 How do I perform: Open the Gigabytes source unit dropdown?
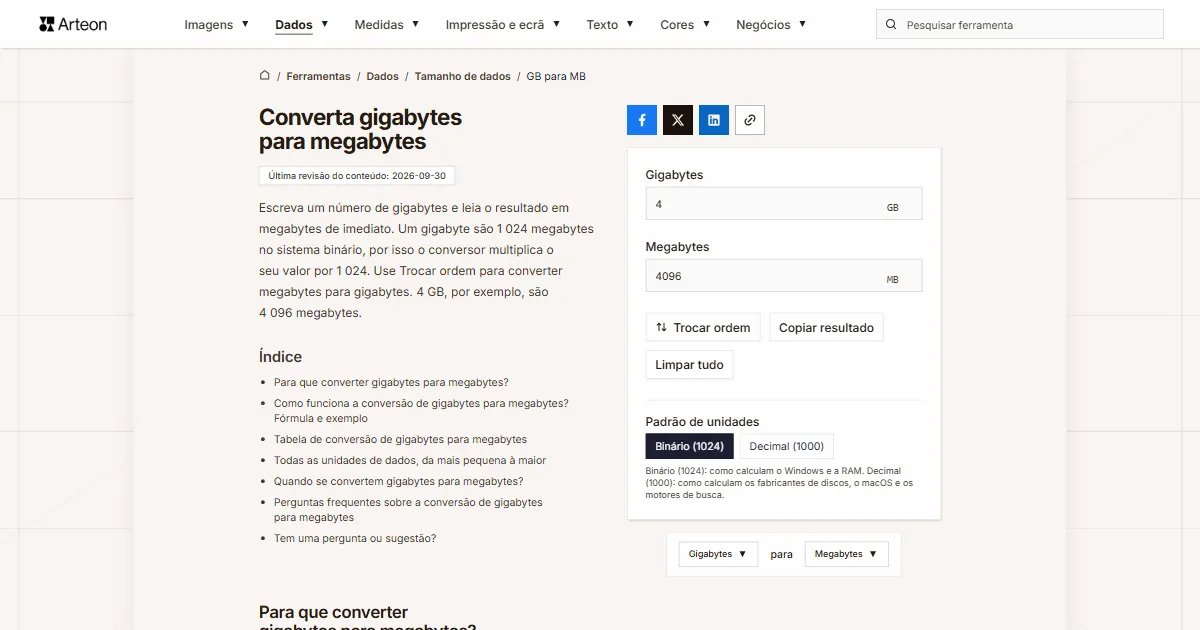[x=718, y=554]
